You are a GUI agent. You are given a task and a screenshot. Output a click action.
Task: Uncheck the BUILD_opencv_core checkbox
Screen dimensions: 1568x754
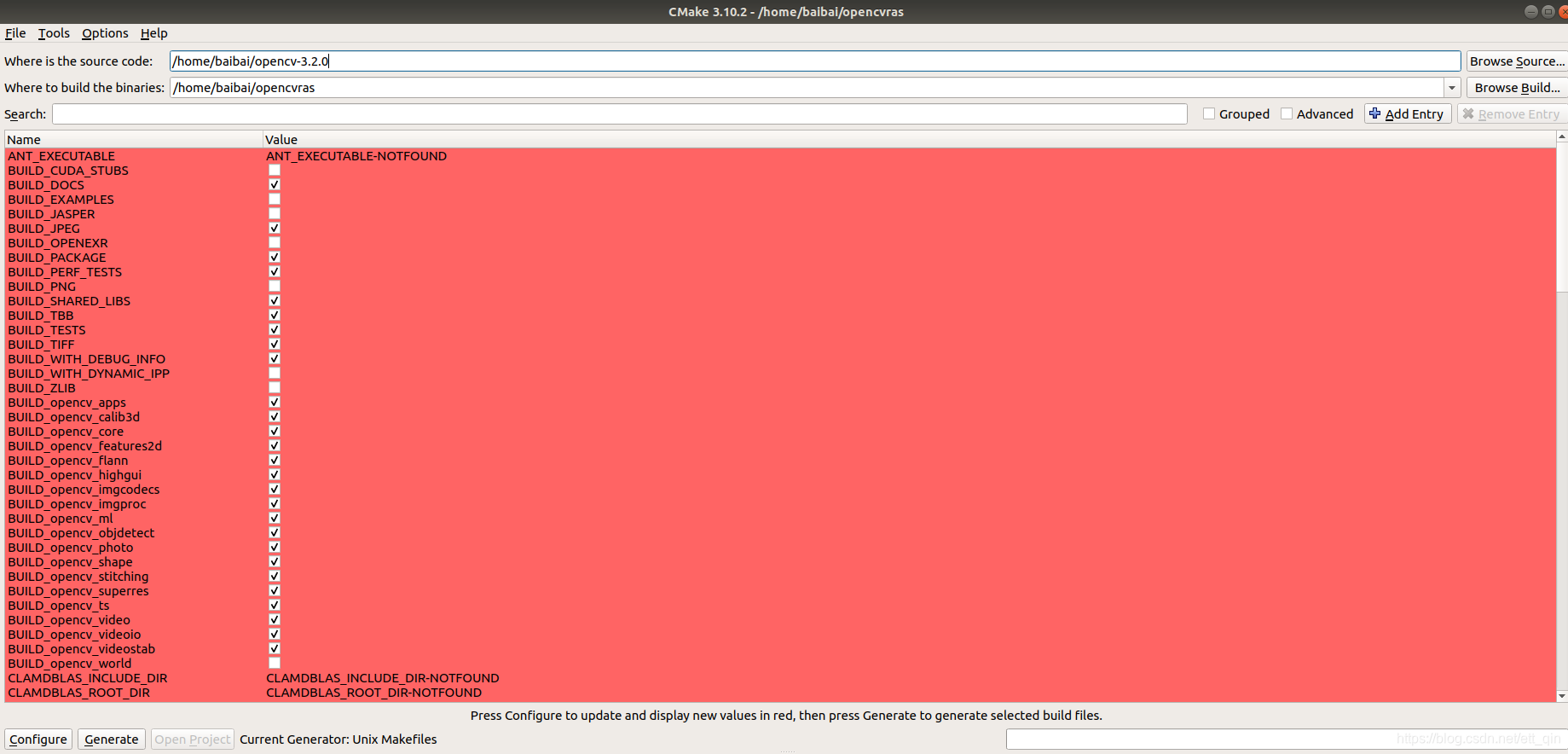(275, 431)
